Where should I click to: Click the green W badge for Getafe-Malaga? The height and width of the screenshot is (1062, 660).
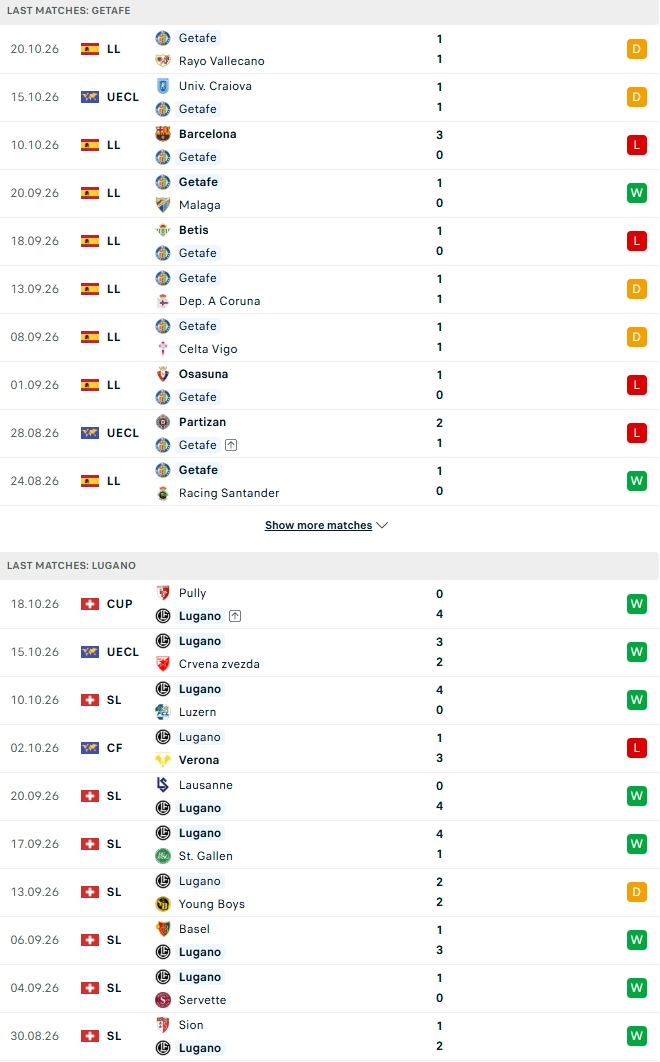(x=636, y=193)
